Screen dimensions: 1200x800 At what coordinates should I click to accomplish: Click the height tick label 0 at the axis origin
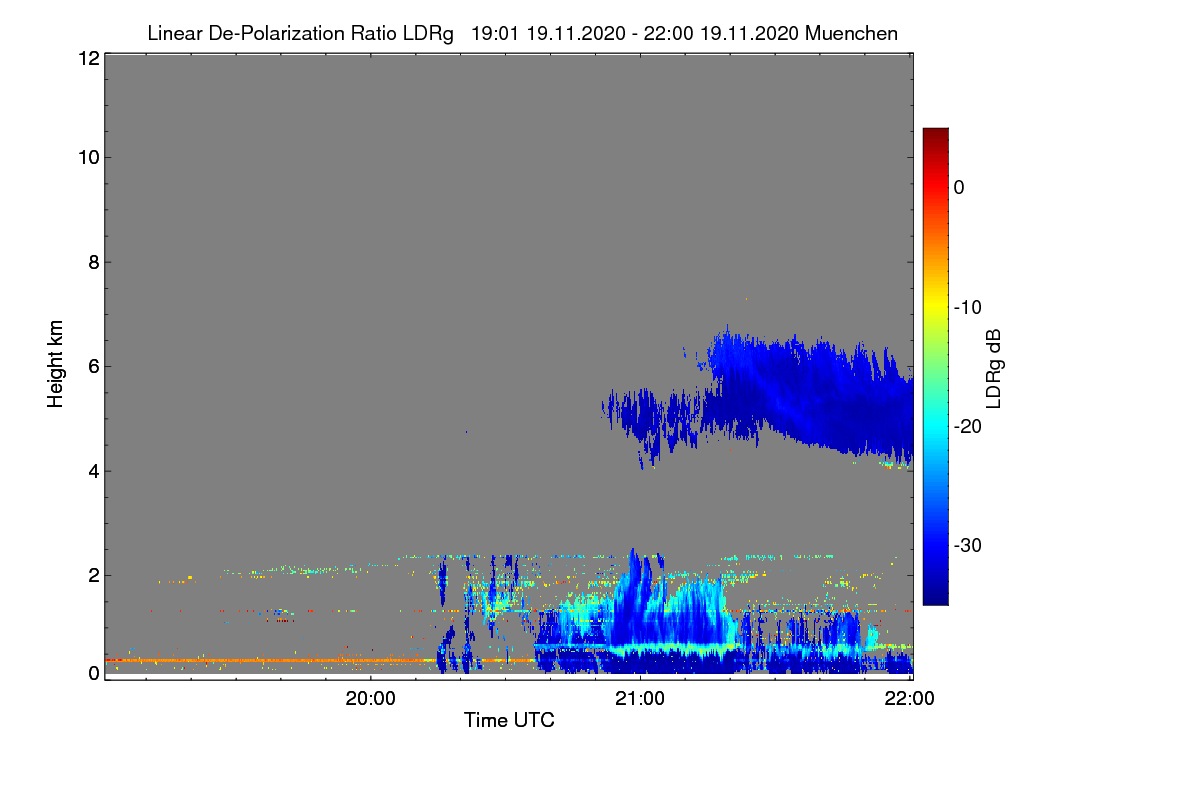click(92, 673)
